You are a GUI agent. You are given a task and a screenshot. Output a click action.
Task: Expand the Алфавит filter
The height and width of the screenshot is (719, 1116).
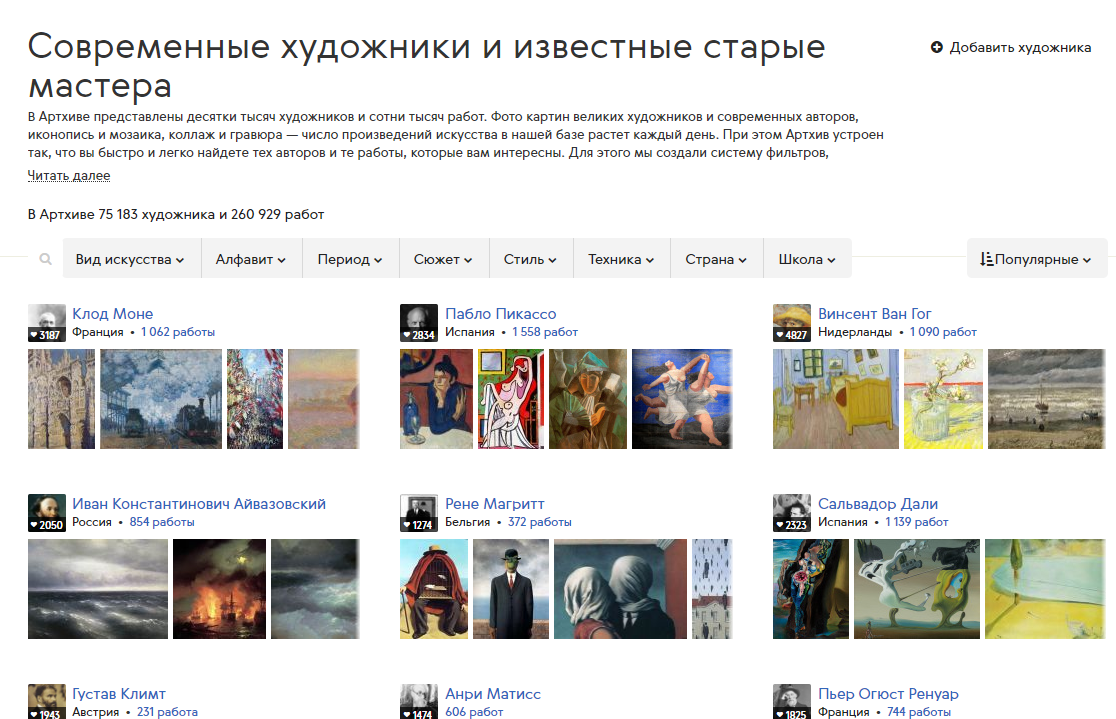pyautogui.click(x=251, y=259)
